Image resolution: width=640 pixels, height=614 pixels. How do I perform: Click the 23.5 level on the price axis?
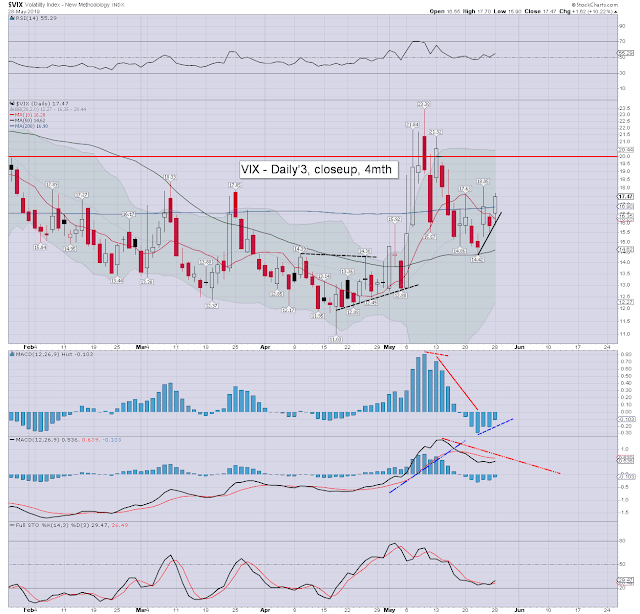point(624,108)
